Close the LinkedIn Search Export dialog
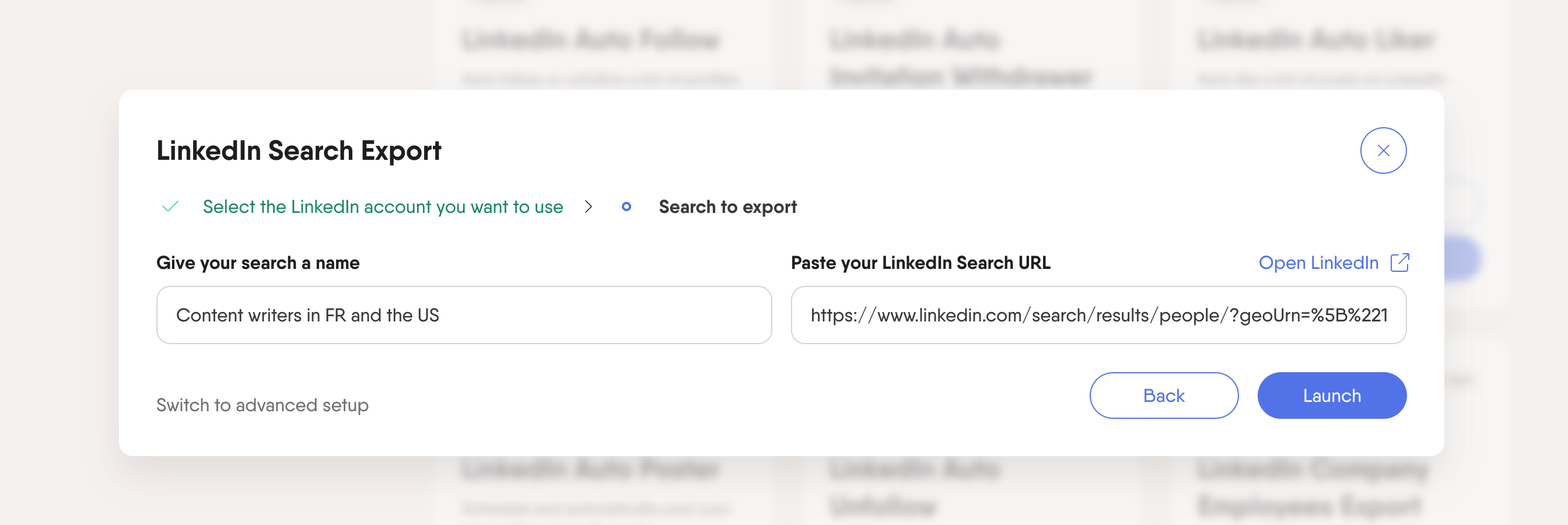1568x525 pixels. 1382,150
